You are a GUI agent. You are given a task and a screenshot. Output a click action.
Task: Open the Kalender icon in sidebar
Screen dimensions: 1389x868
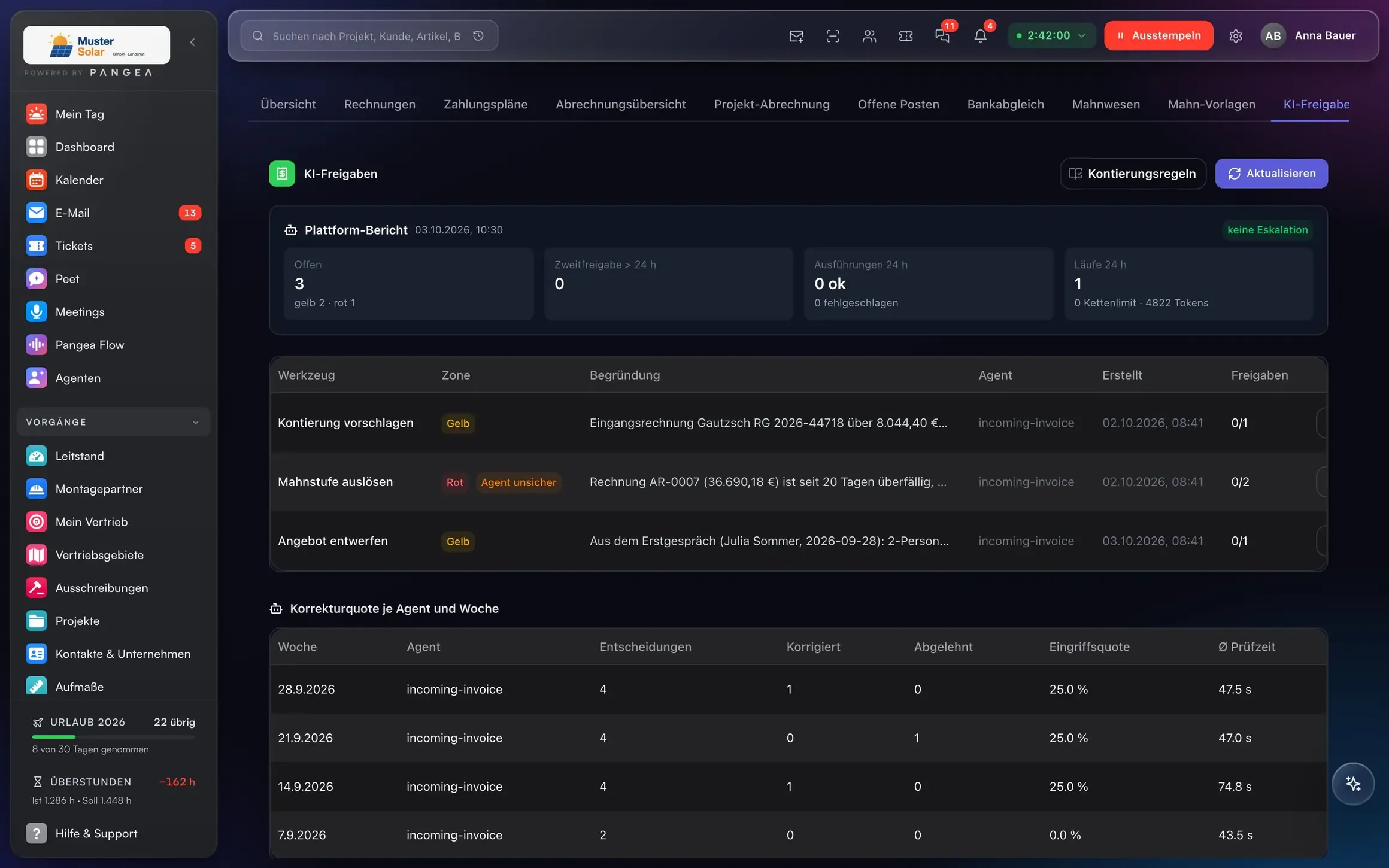pos(37,180)
